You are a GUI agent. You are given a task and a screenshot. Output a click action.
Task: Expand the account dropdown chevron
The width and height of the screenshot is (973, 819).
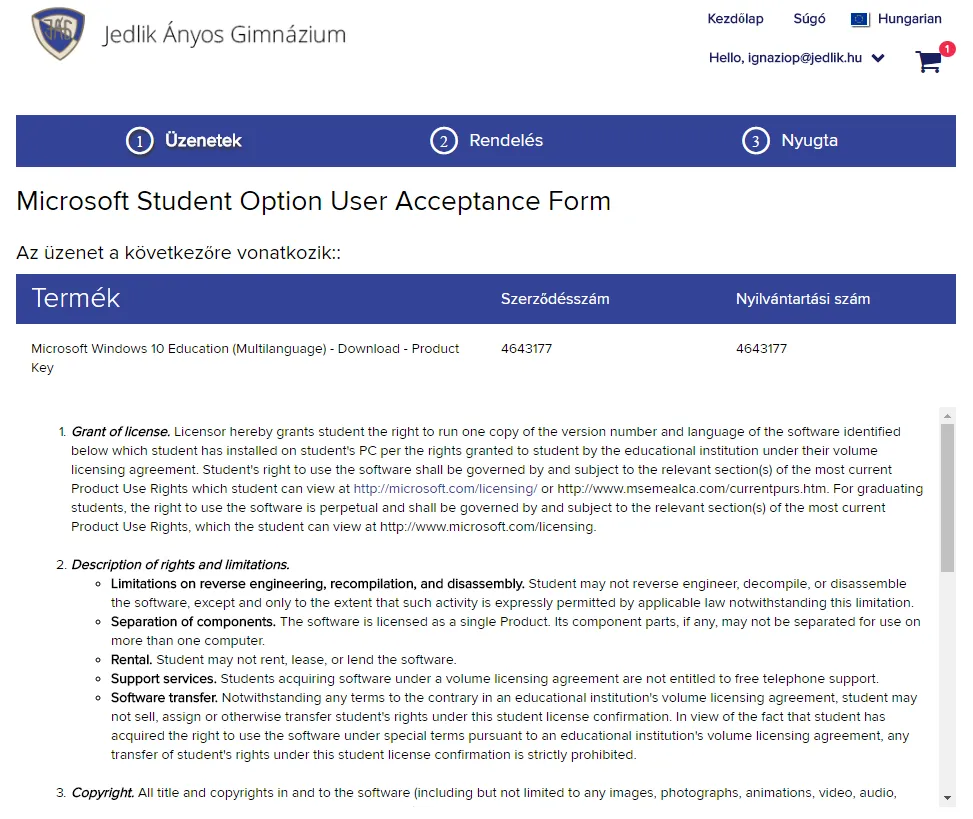(877, 58)
